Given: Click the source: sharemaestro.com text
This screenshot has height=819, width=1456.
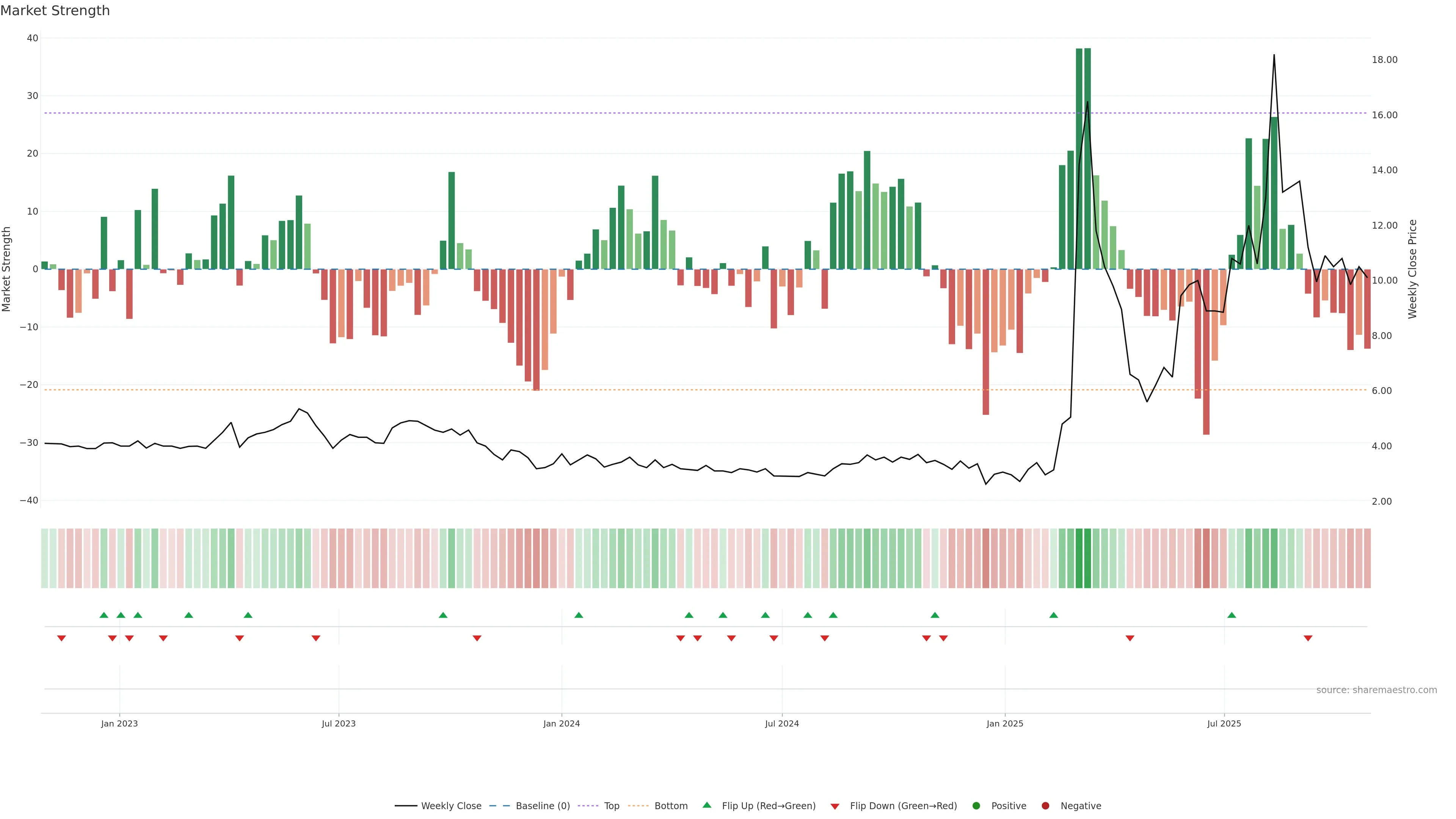Looking at the screenshot, I should 1376,690.
